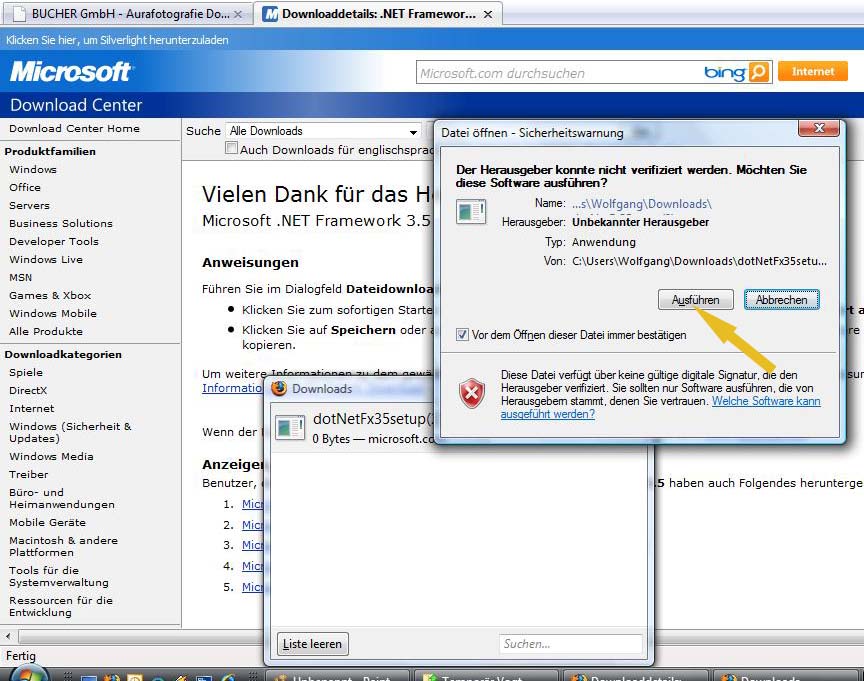864x681 pixels.
Task: Click the Firefox icon in the Downloads window title
Action: (x=279, y=388)
